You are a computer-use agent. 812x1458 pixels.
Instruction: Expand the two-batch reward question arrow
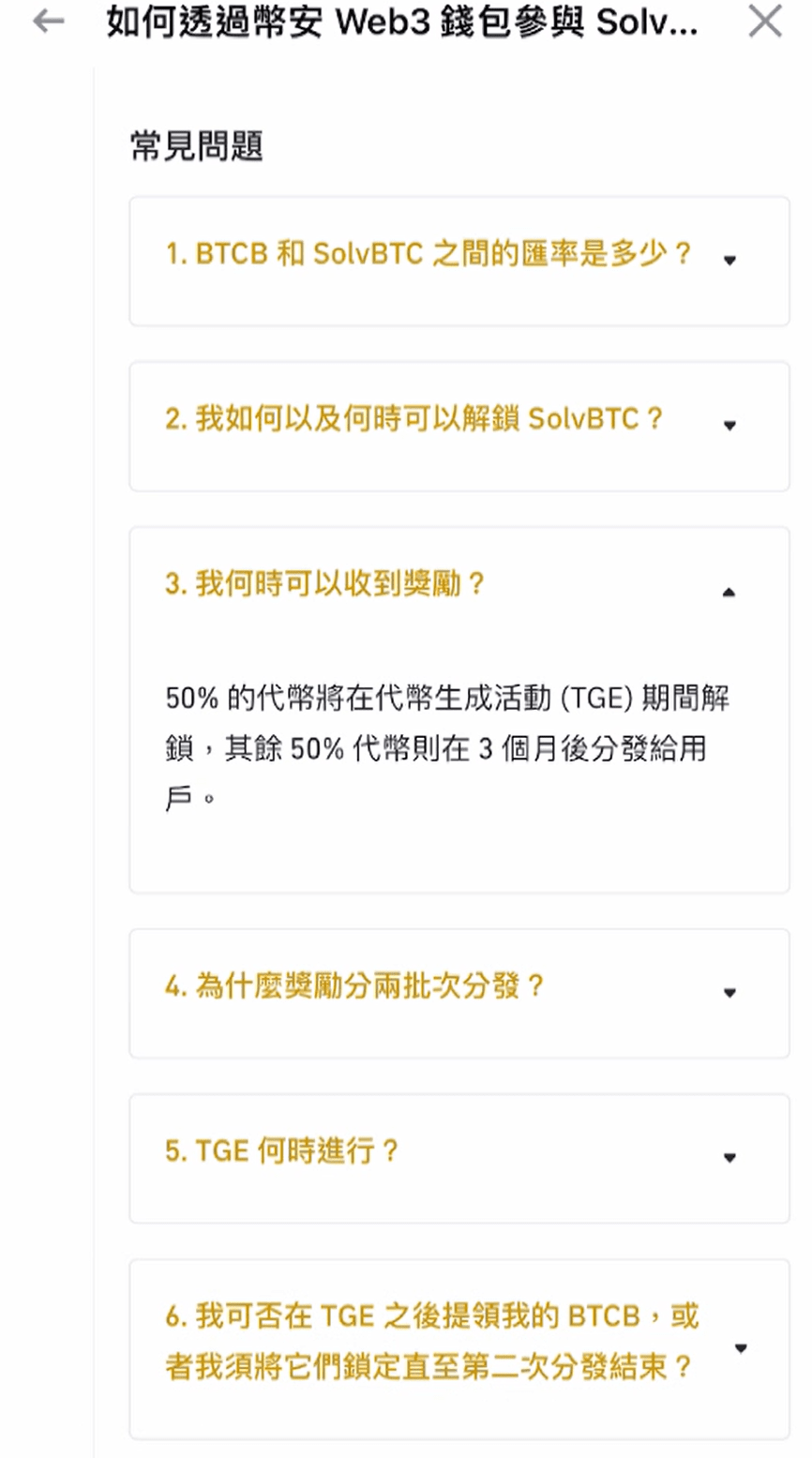coord(729,992)
